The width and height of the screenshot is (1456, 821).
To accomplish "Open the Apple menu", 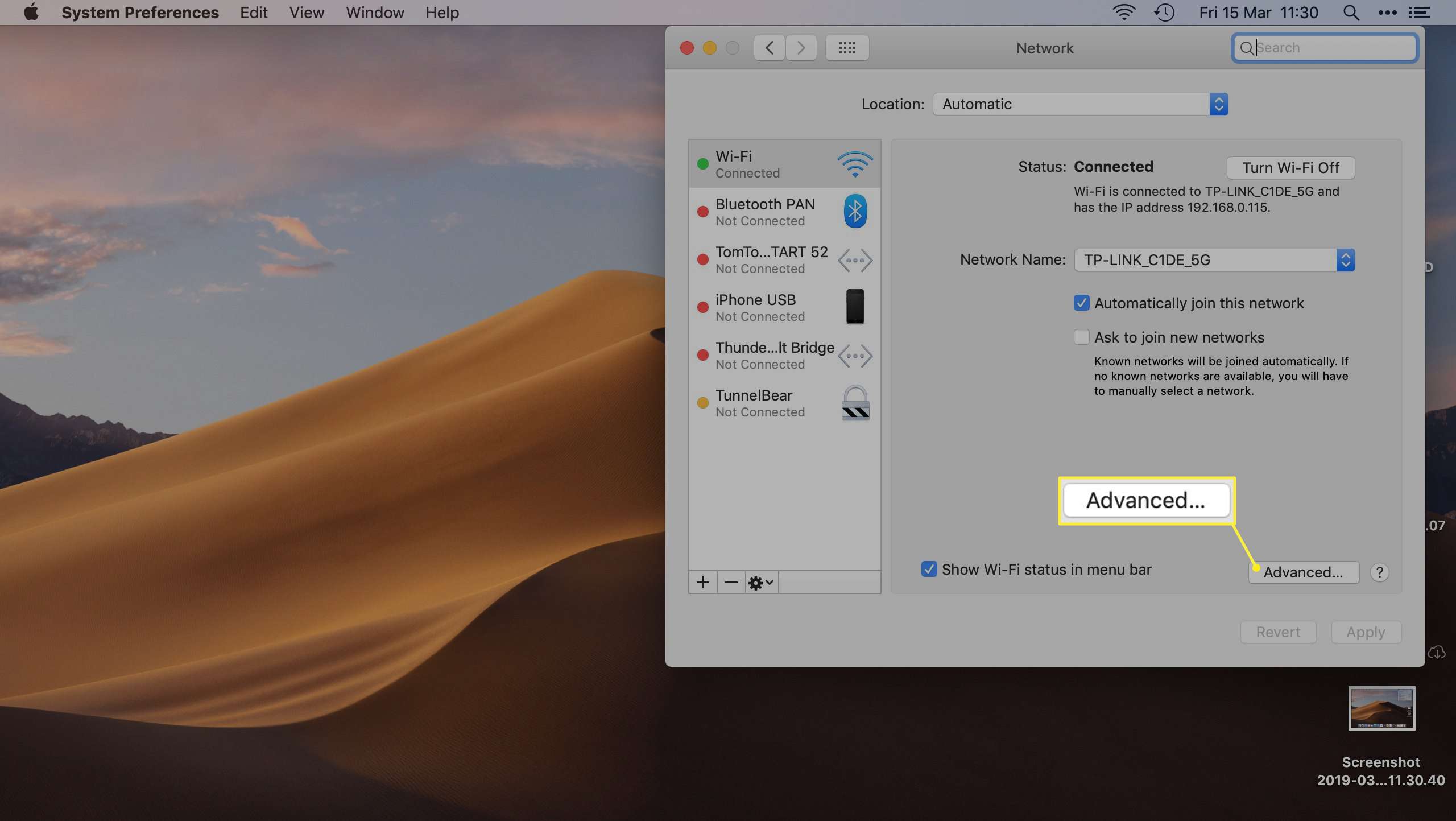I will [31, 12].
